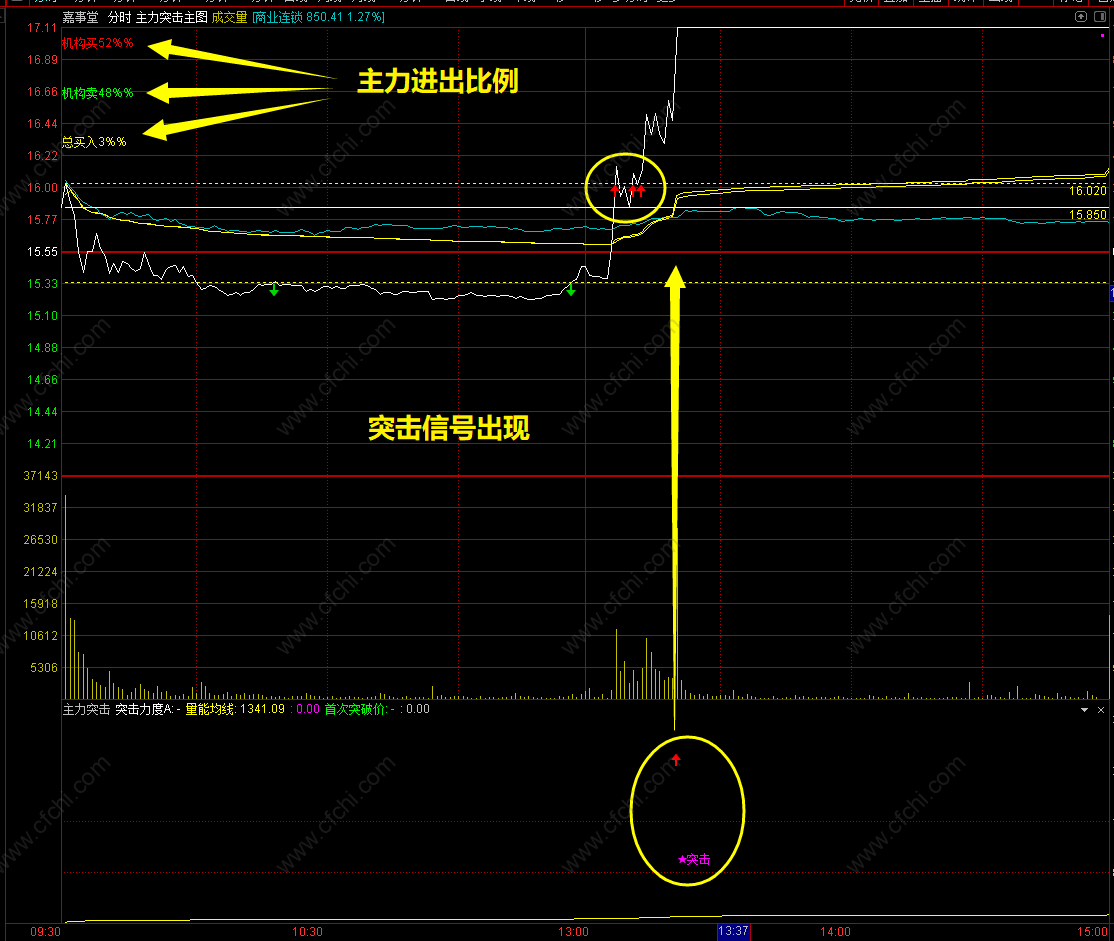Click the 16.00 price axis label
The image size is (1114, 941).
pos(42,188)
